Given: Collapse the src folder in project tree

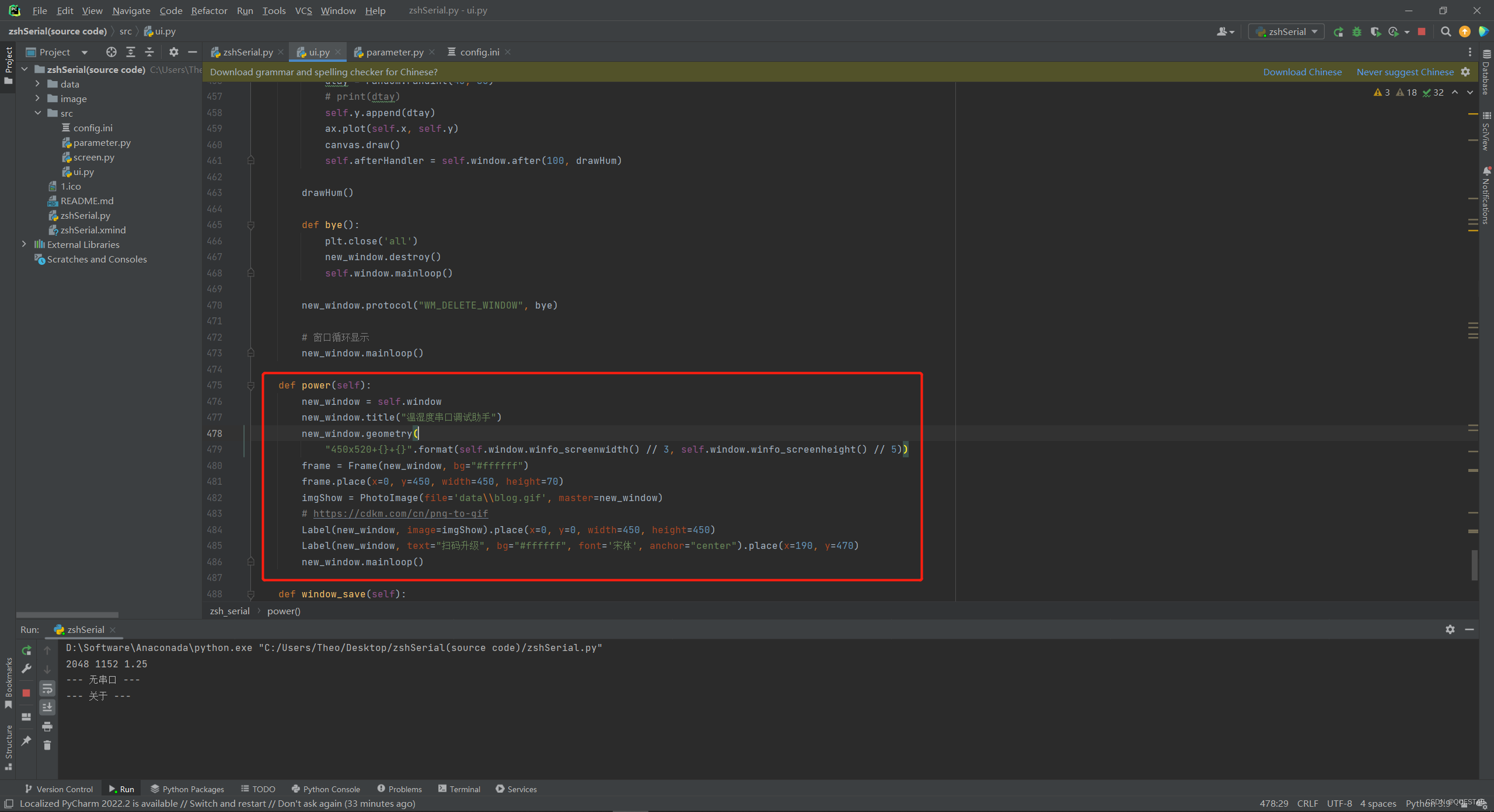Looking at the screenshot, I should point(37,113).
